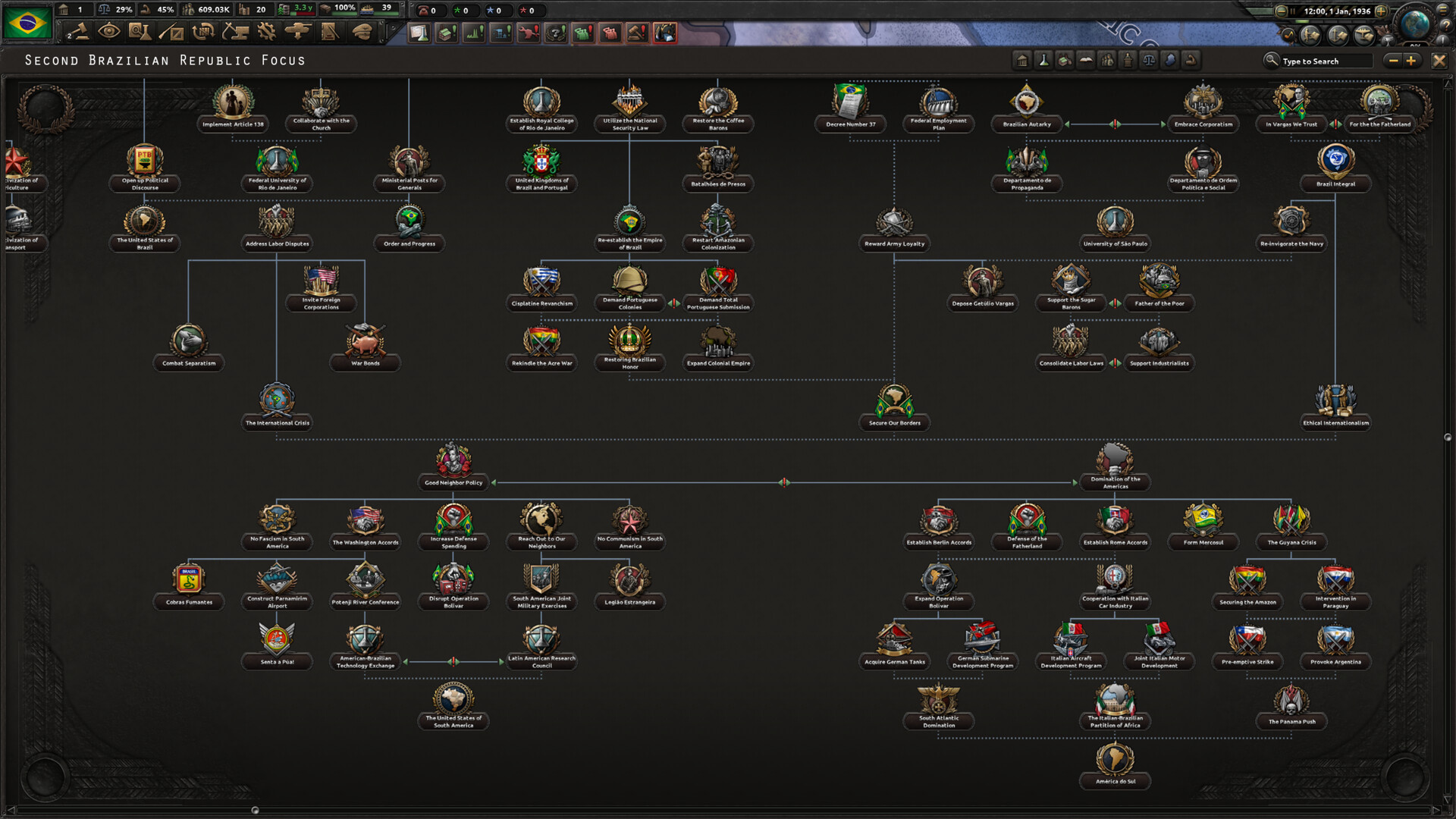
Task: Open the intelligence agency eye icon
Action: pyautogui.click(x=109, y=32)
